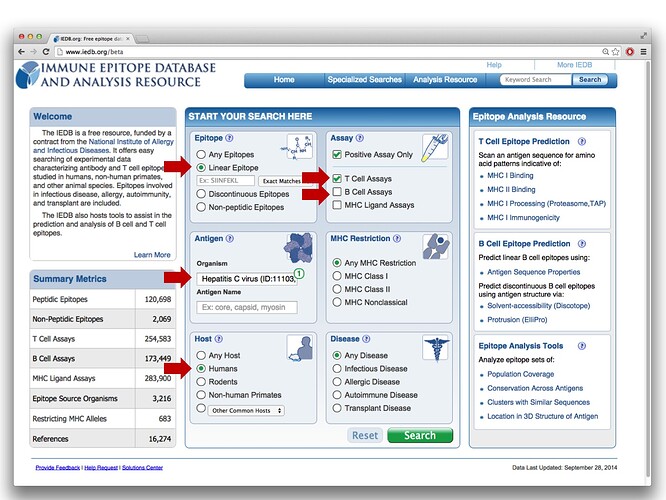The width and height of the screenshot is (666, 500).
Task: Click the Antigen Name input field
Action: (x=246, y=307)
